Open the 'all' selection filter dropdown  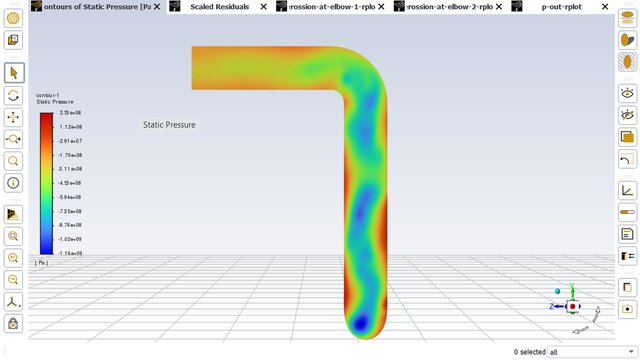(x=592, y=352)
